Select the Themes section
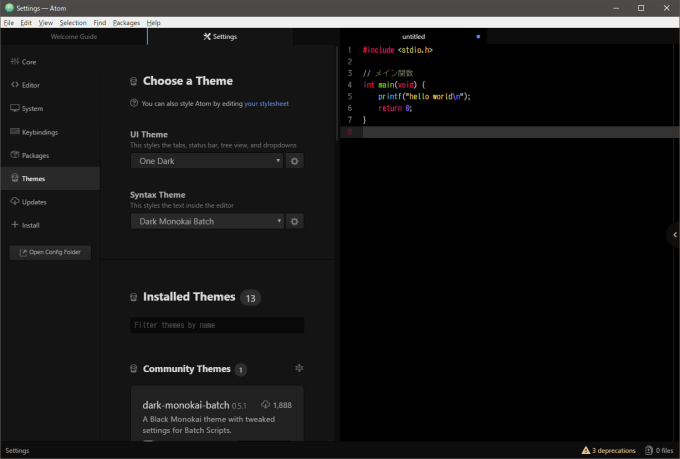Screen dimensions: 680x459 pyautogui.click(x=50, y=178)
